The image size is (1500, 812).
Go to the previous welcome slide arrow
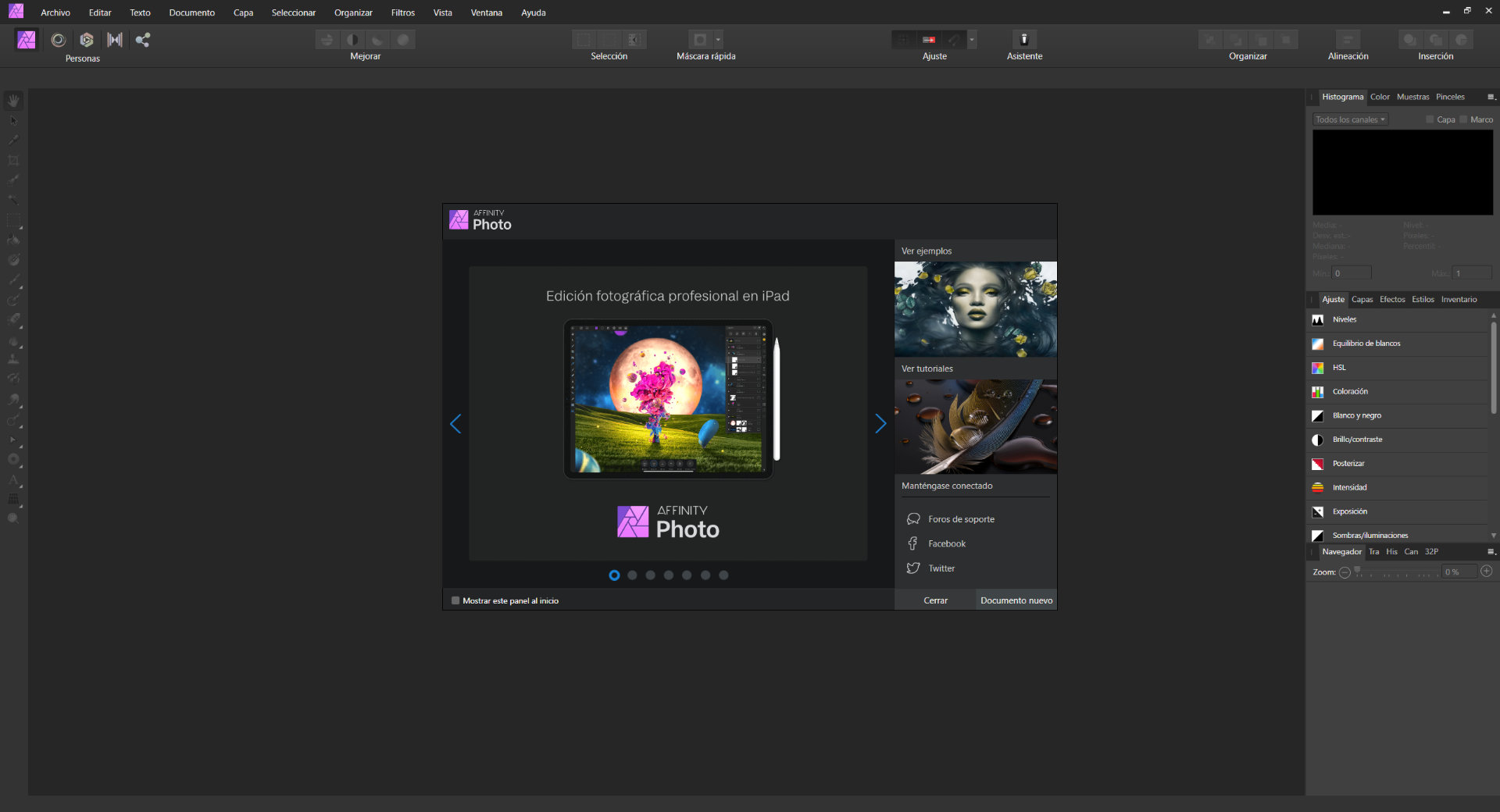point(455,424)
